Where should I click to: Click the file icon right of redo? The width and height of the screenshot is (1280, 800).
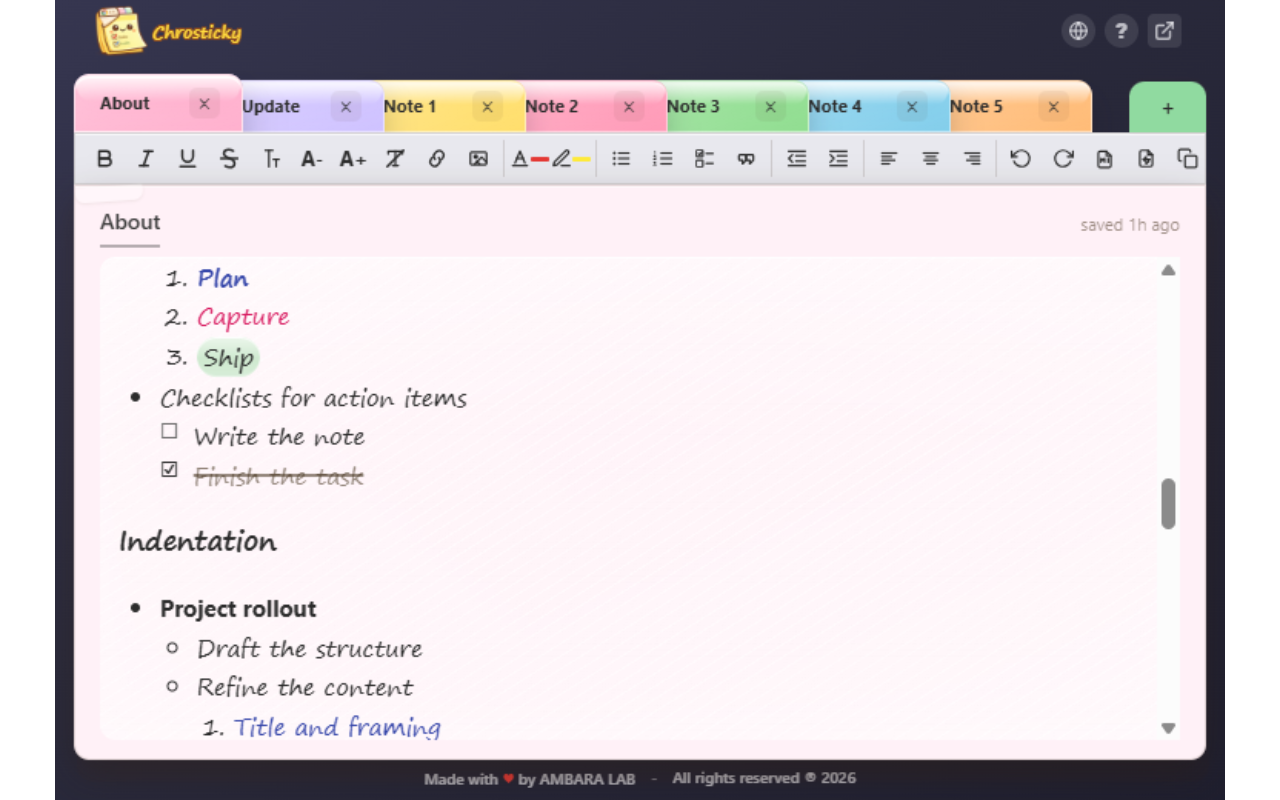(x=1104, y=159)
